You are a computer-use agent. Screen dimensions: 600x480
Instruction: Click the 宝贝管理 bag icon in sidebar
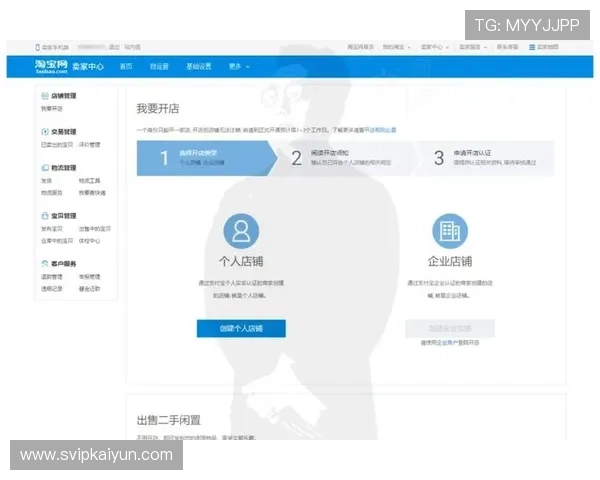(45, 216)
